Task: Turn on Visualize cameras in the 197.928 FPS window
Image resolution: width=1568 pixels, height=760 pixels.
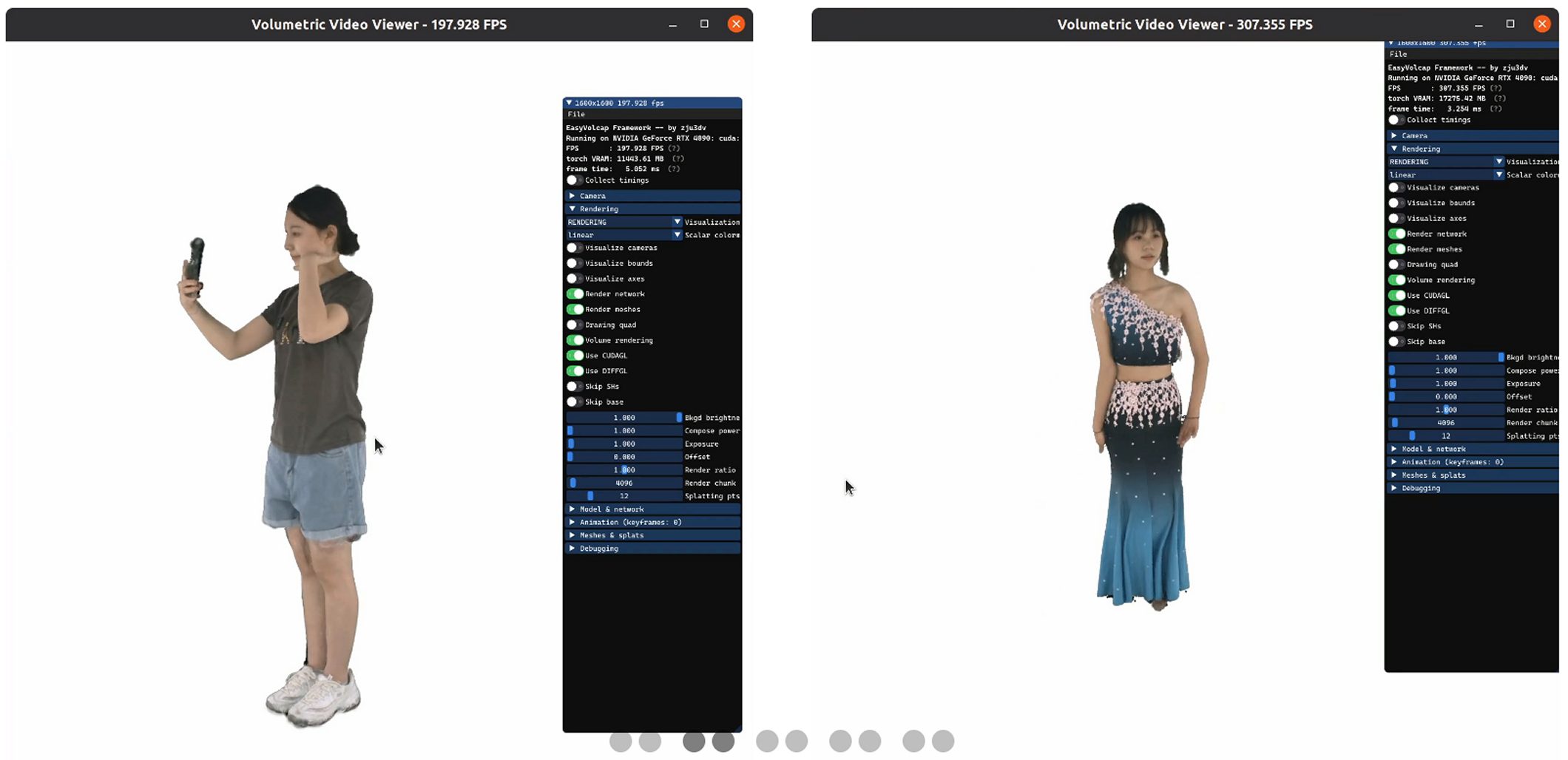Action: coord(574,248)
